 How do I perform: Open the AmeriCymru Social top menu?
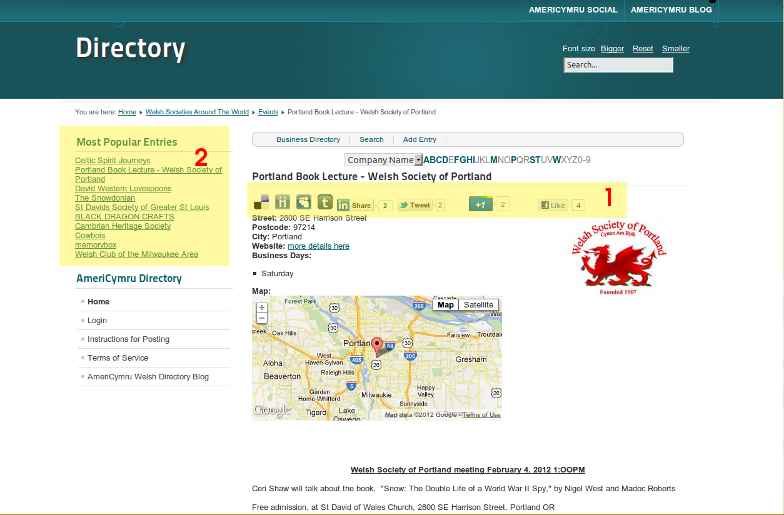coord(573,10)
